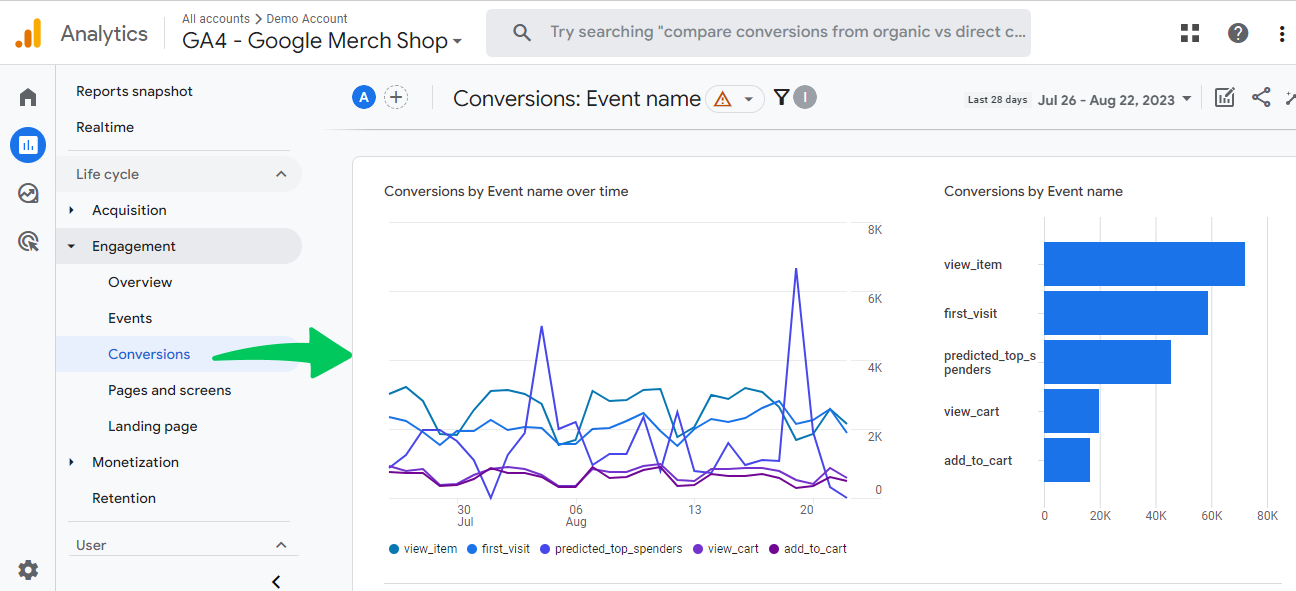Open the Explore icon in the left rail
This screenshot has height=591, width=1296.
pos(28,193)
